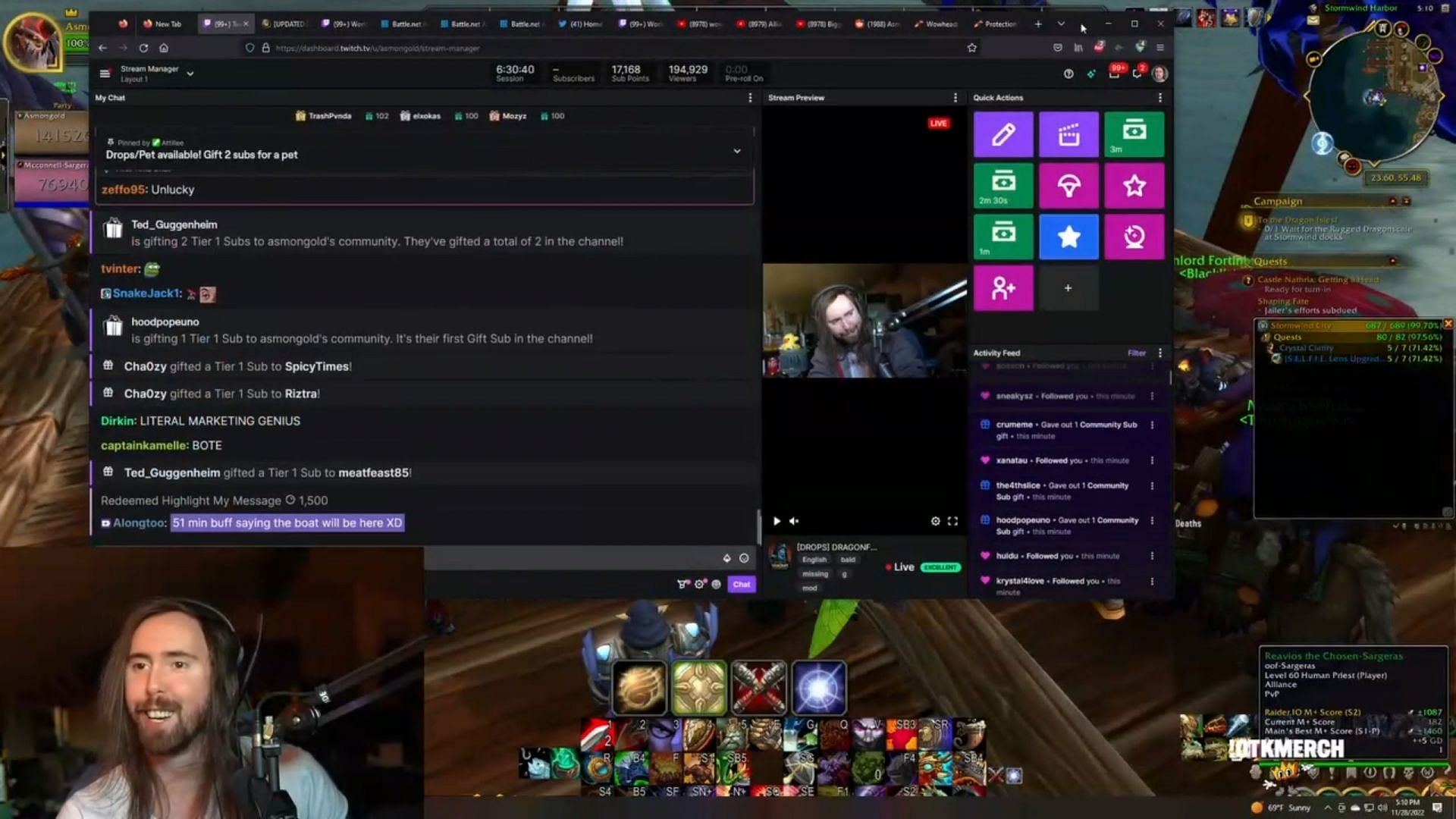1456x819 pixels.
Task: Click the taskbar clock showing 5:10 PM
Action: point(1407,807)
